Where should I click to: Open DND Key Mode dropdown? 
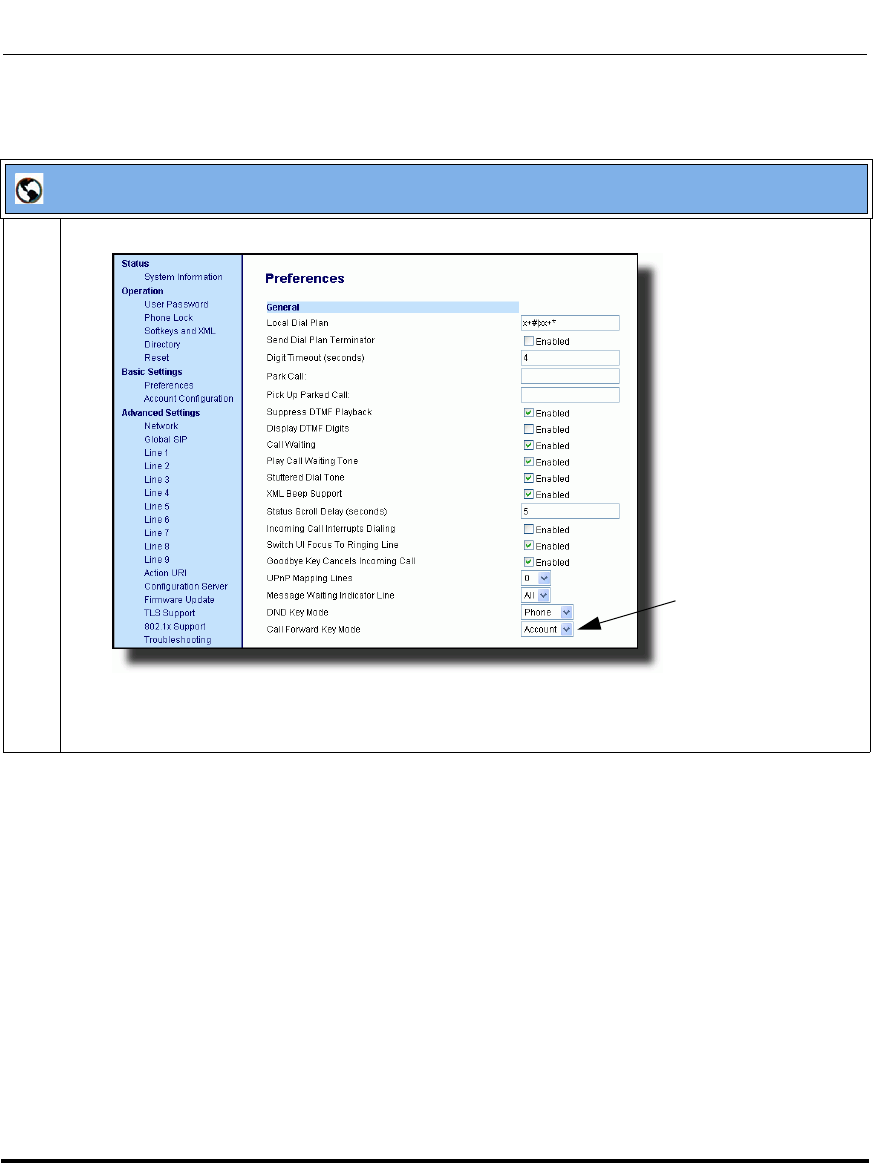[x=547, y=613]
